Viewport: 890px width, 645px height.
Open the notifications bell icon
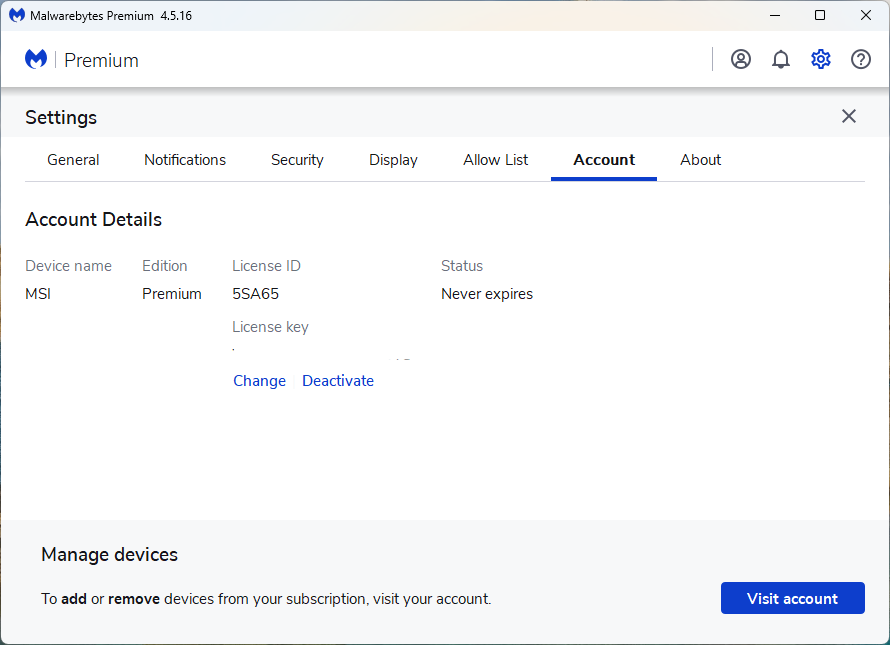[x=780, y=59]
